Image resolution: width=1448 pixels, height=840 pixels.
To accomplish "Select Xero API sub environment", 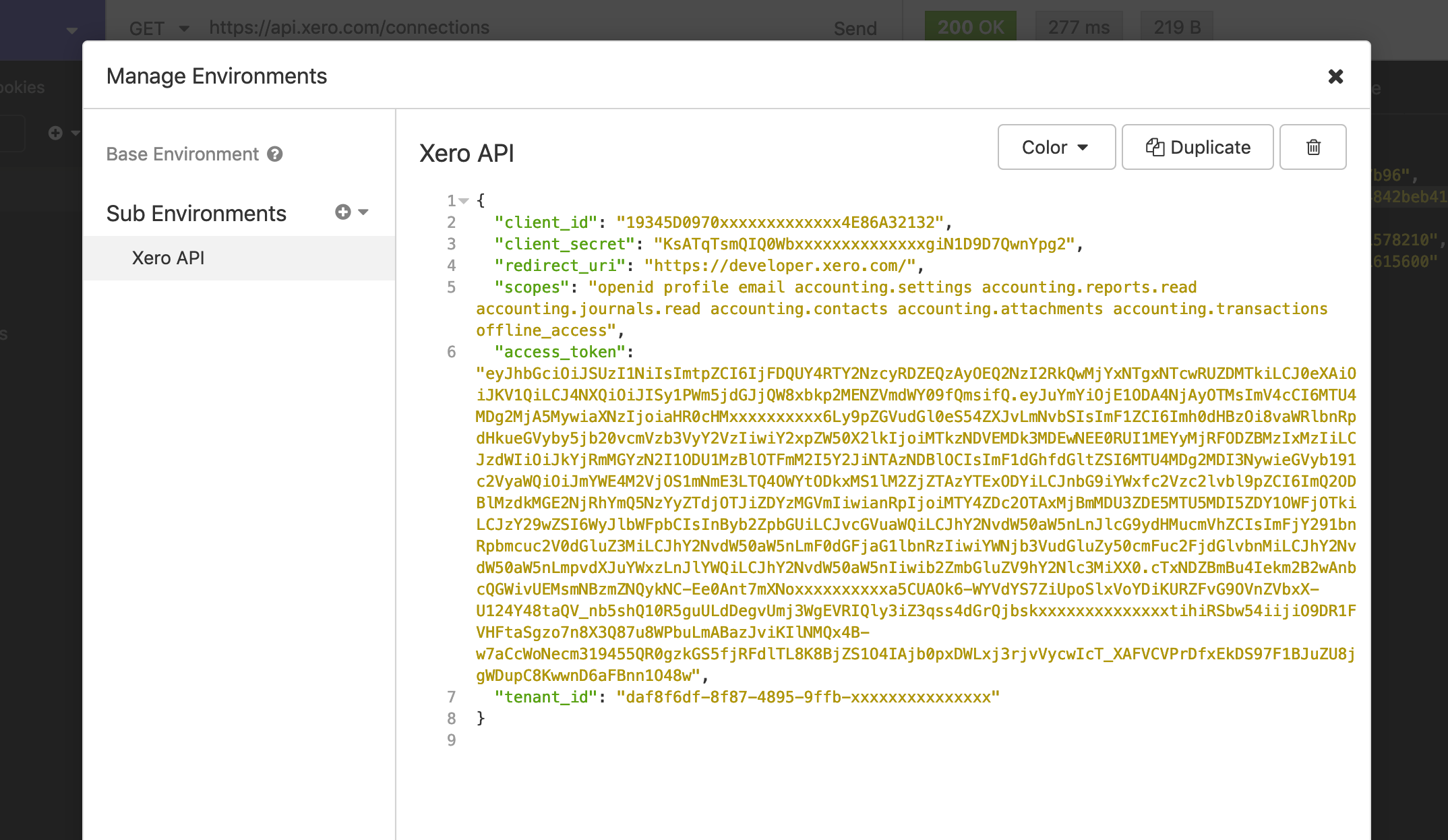I will (239, 258).
